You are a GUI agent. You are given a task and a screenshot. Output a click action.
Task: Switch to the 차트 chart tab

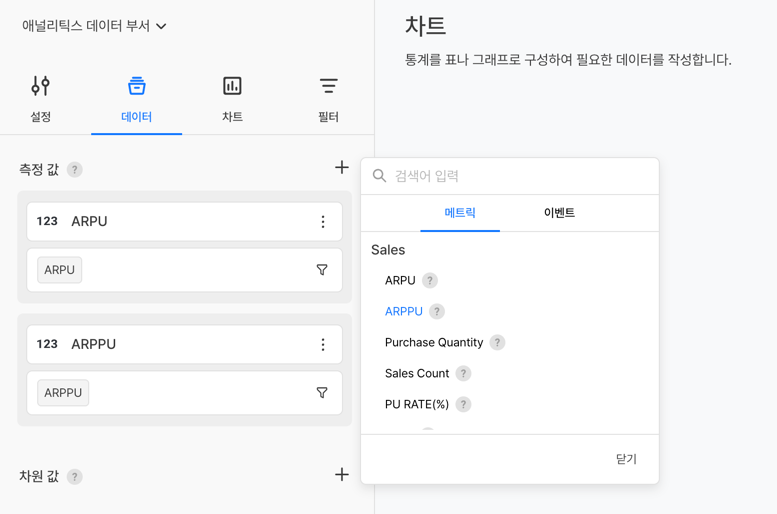[232, 98]
